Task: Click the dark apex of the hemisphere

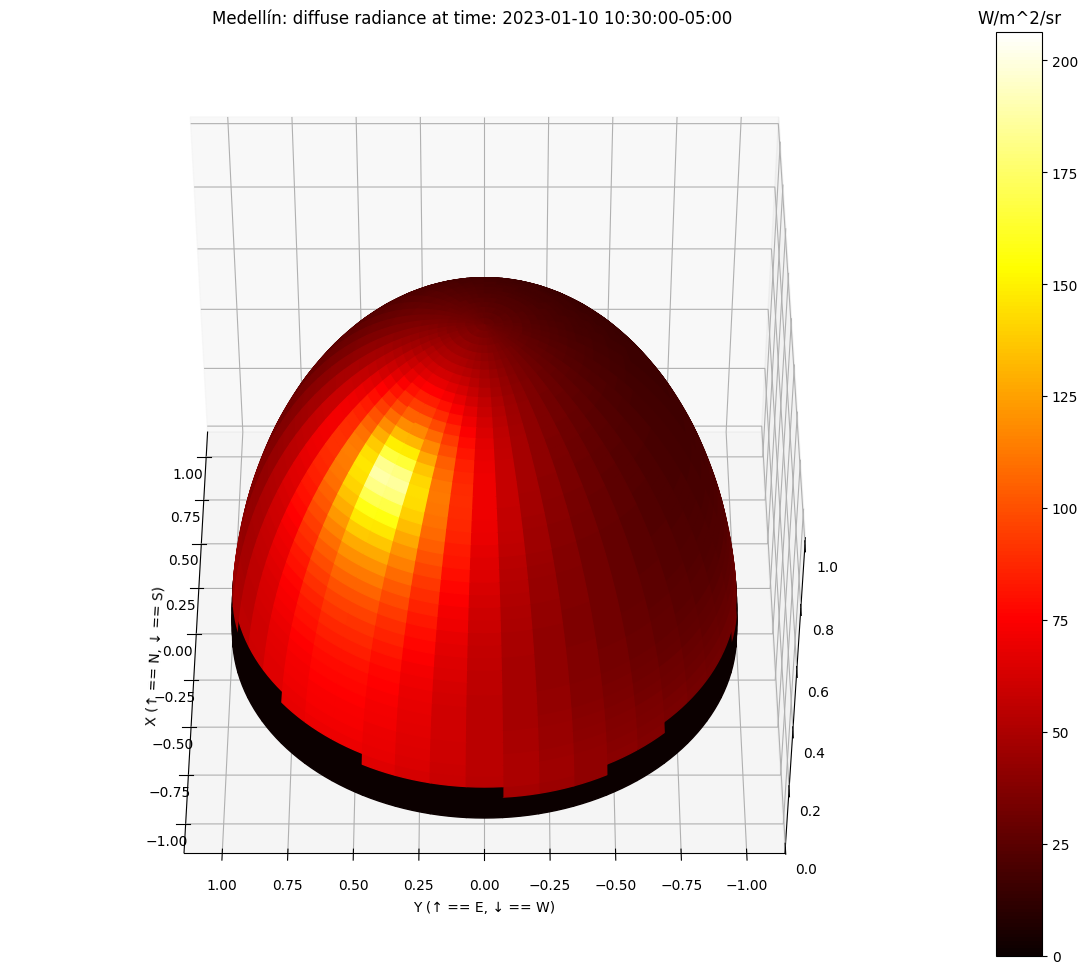Action: tap(484, 284)
